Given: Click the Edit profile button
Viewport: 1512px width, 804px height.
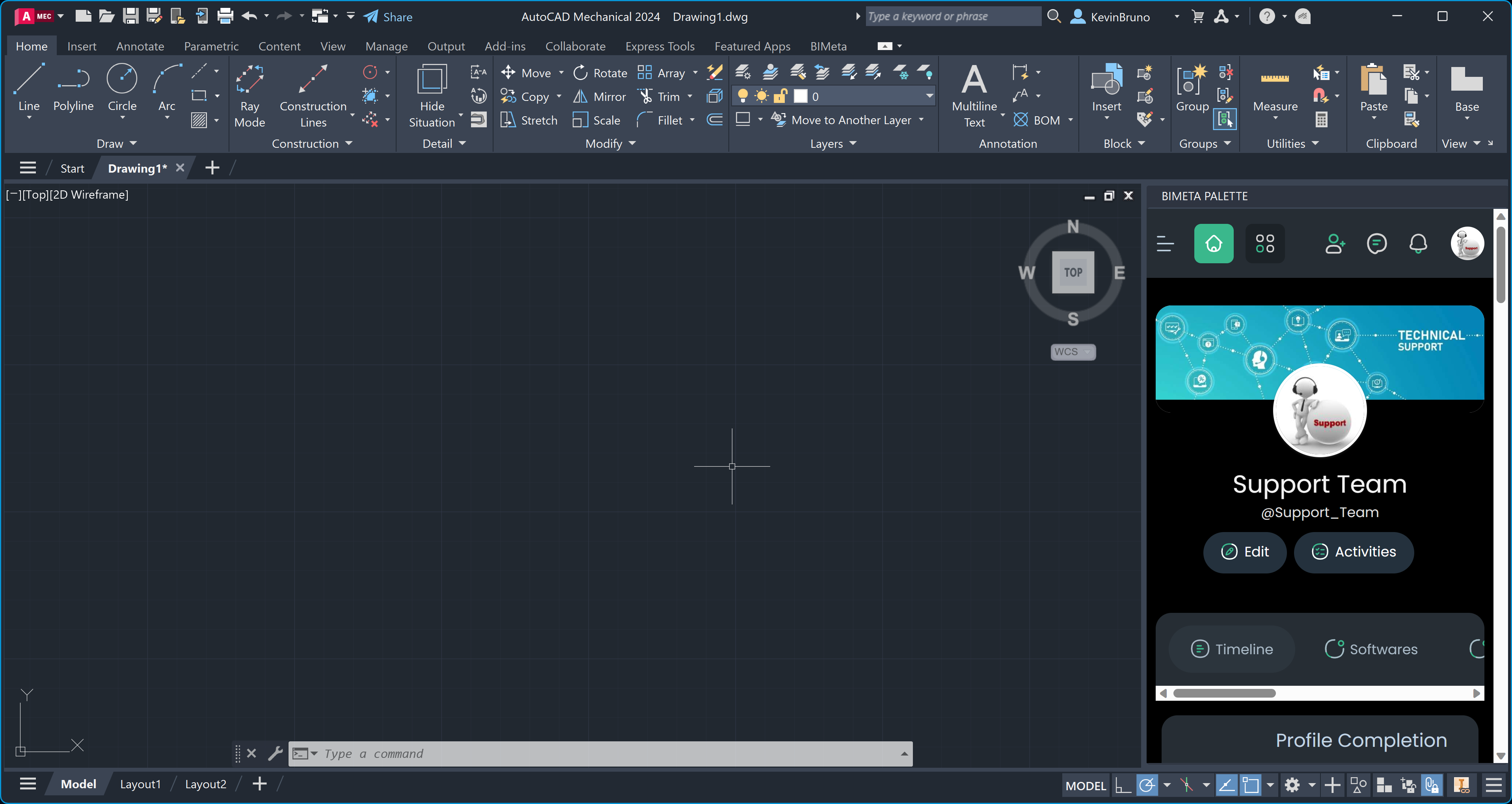Looking at the screenshot, I should (x=1244, y=552).
